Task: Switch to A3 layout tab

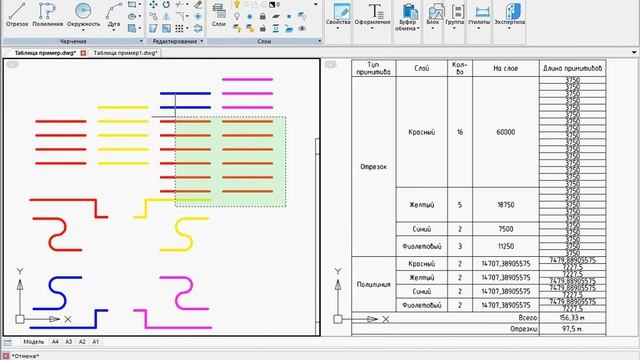Action: pyautogui.click(x=69, y=342)
